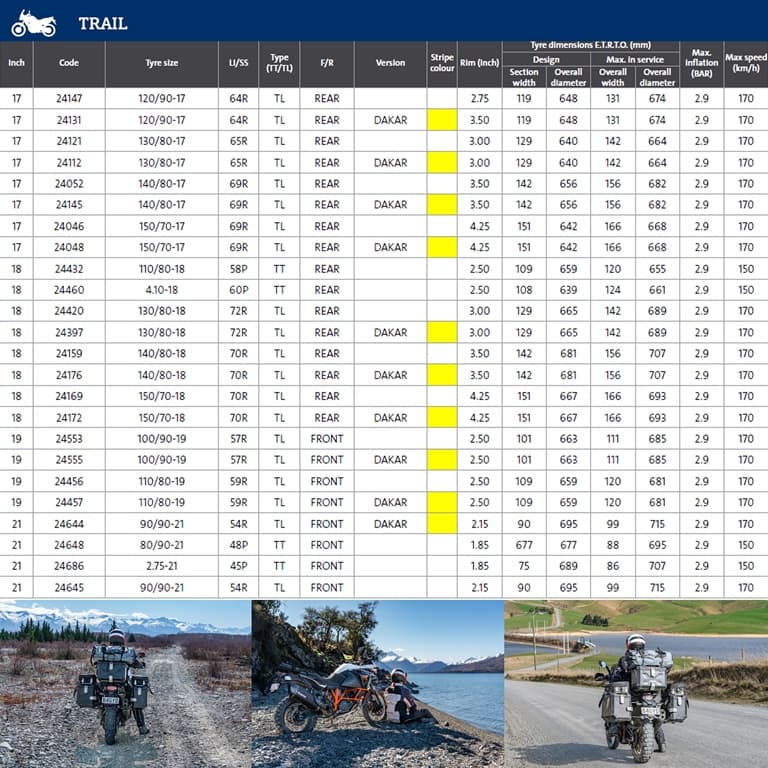The width and height of the screenshot is (768, 768).
Task: Click the 48P load index cell
Action: (239, 545)
